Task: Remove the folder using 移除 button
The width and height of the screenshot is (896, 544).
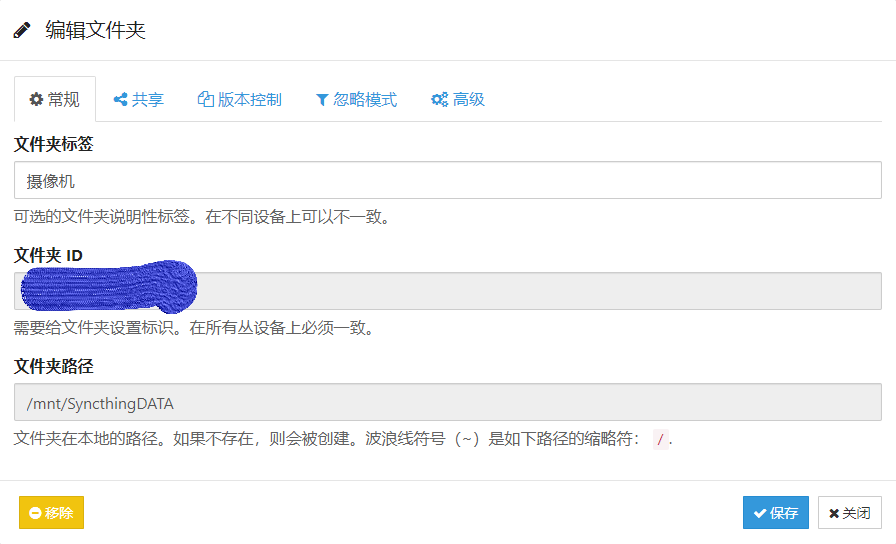Action: point(51,513)
